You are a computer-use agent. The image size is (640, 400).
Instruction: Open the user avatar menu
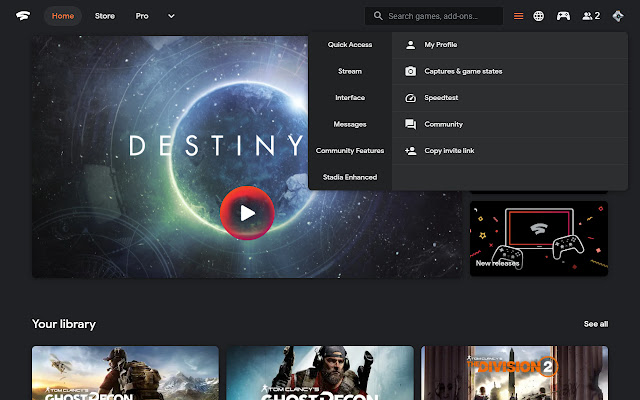pos(618,16)
